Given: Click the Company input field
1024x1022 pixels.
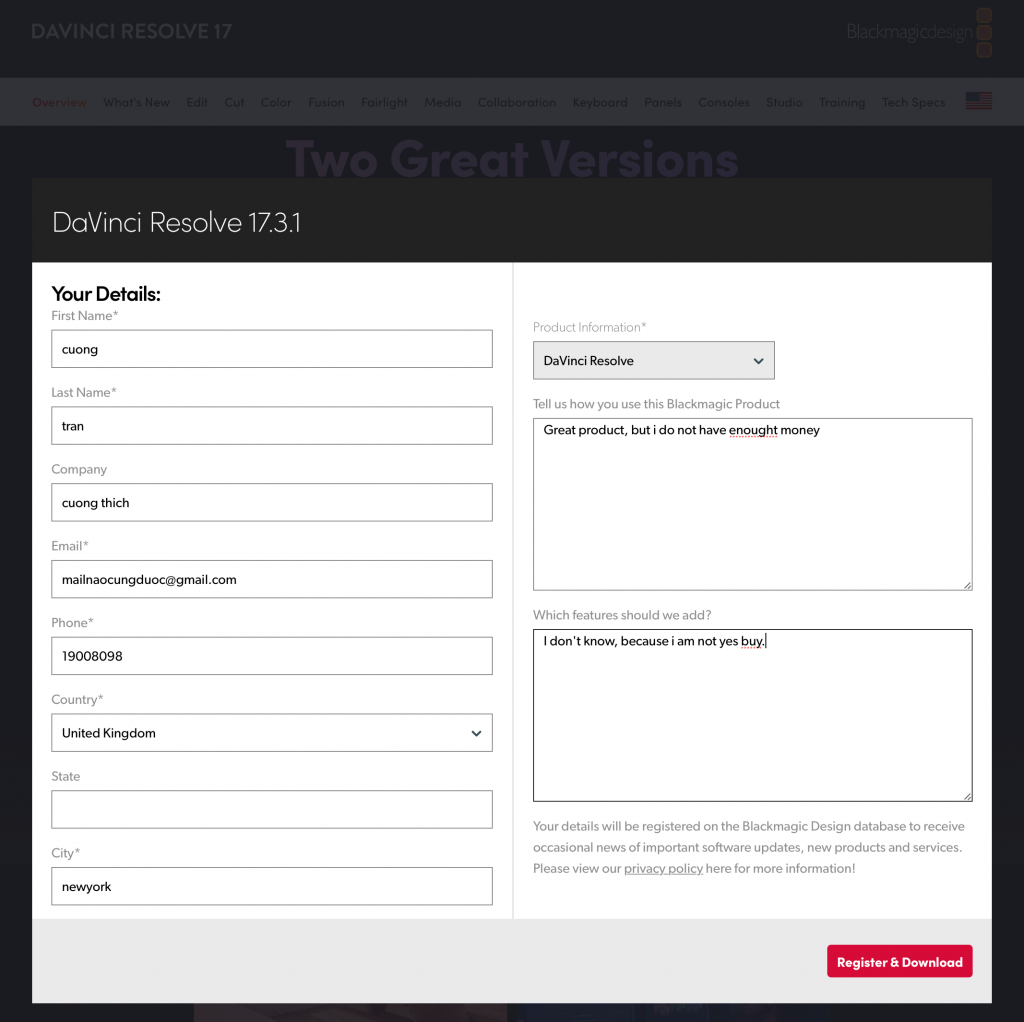Looking at the screenshot, I should pos(271,503).
